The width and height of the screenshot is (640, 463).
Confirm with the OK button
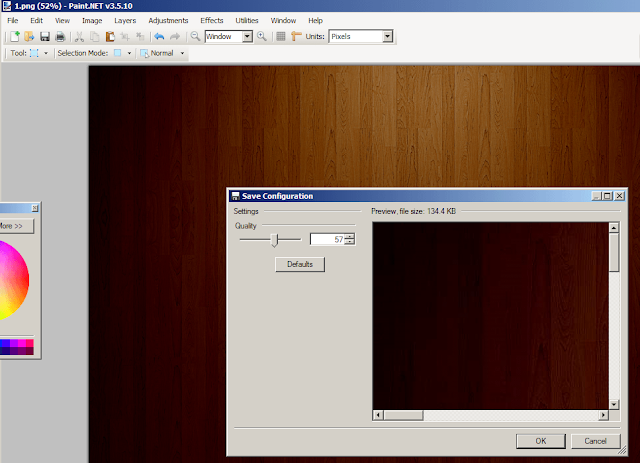541,441
